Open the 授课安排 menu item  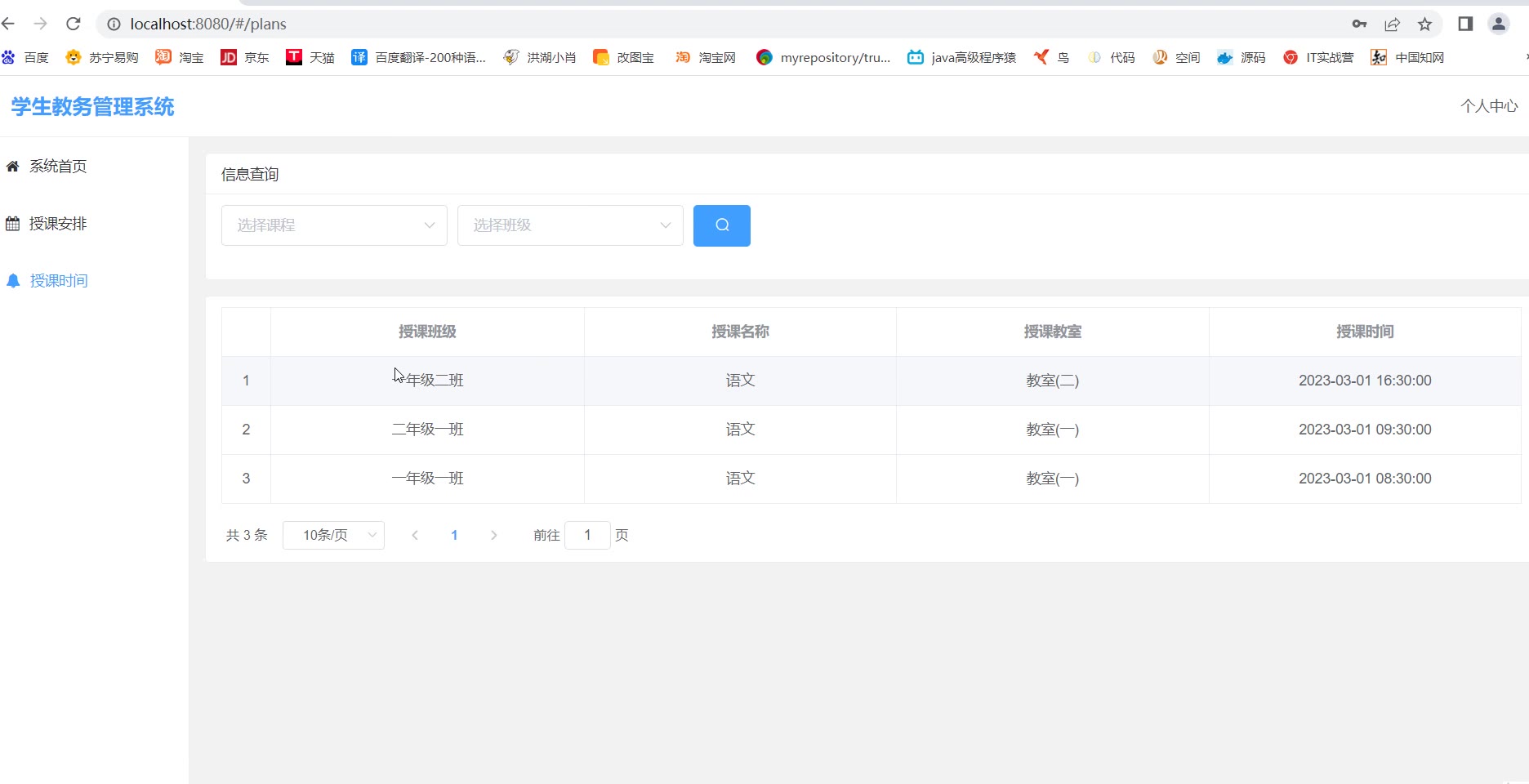(58, 224)
